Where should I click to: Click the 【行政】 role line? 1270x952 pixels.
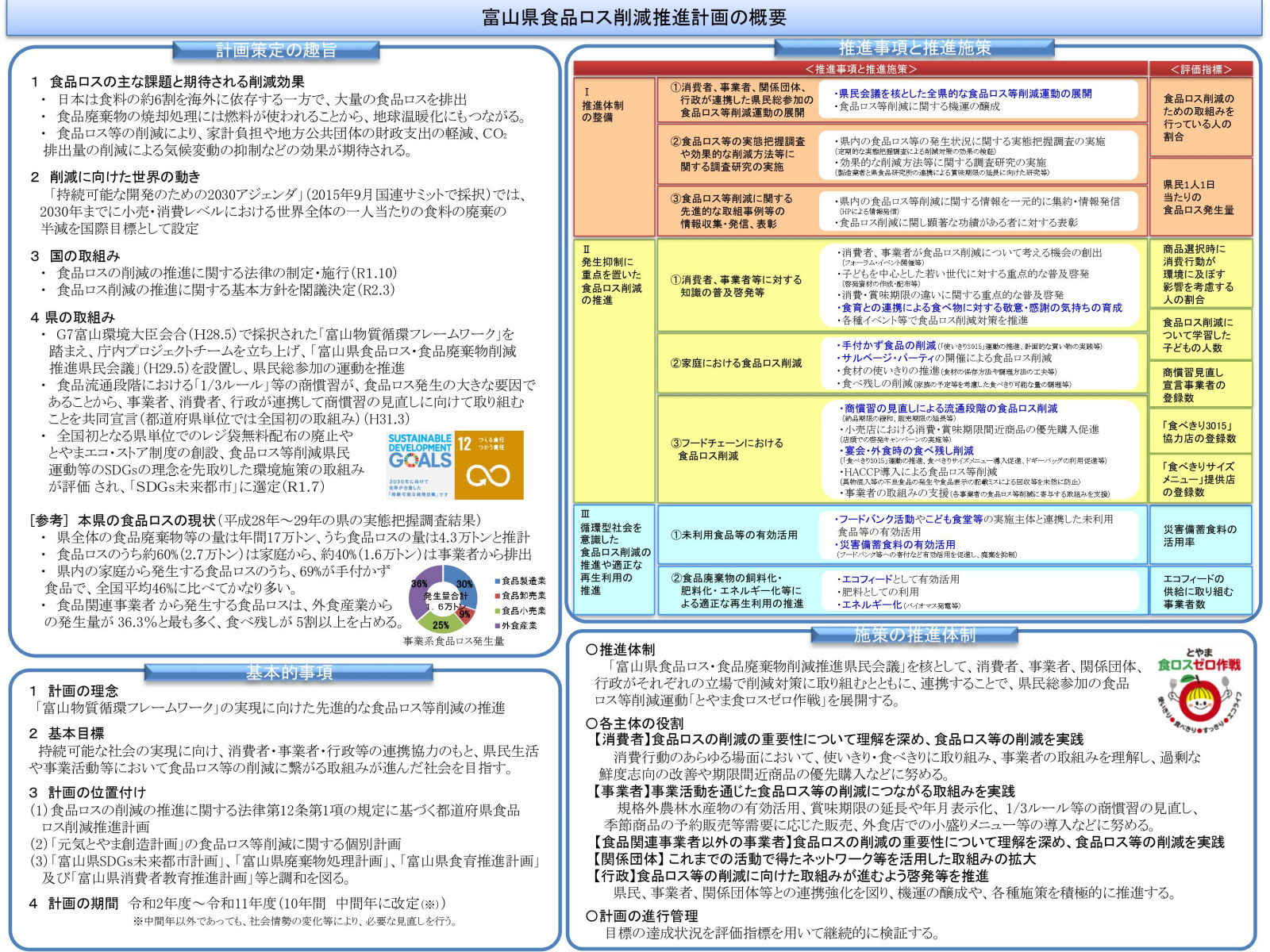pos(788,876)
